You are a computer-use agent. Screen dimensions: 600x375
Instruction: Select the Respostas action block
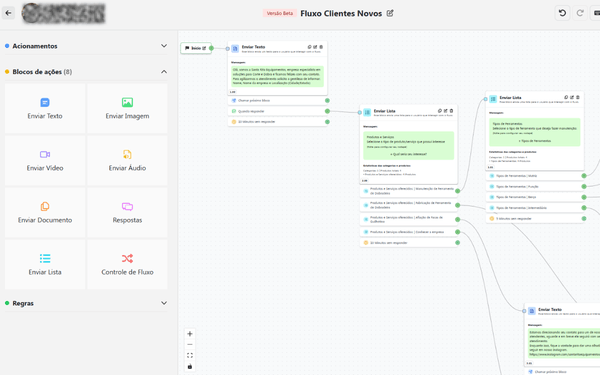[127, 213]
